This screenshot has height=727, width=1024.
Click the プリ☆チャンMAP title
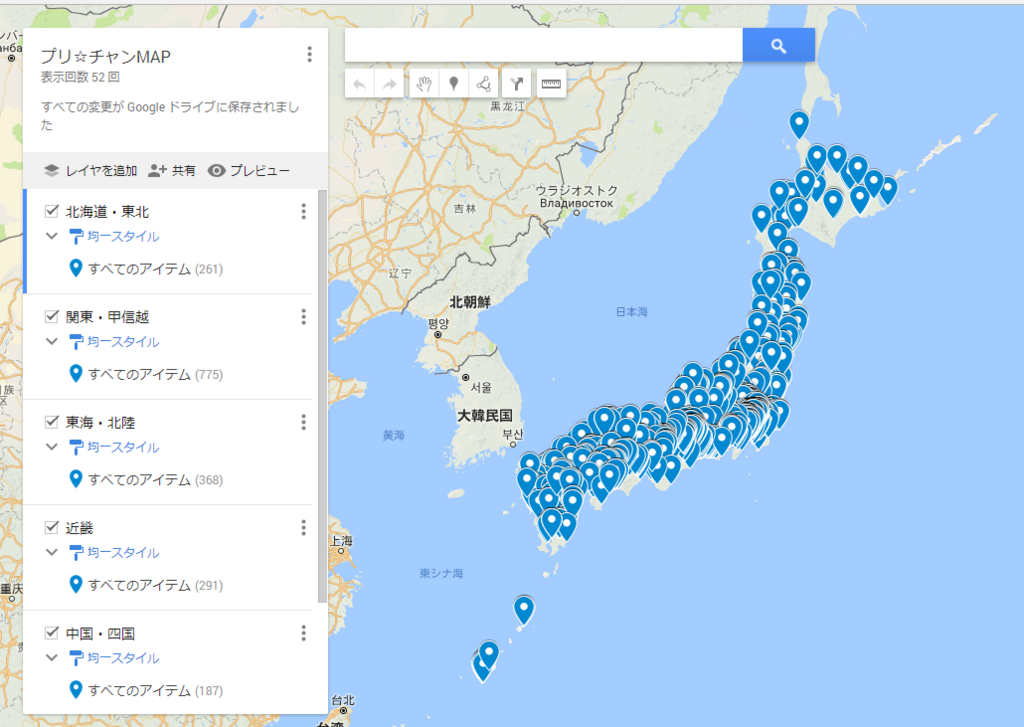coord(106,57)
